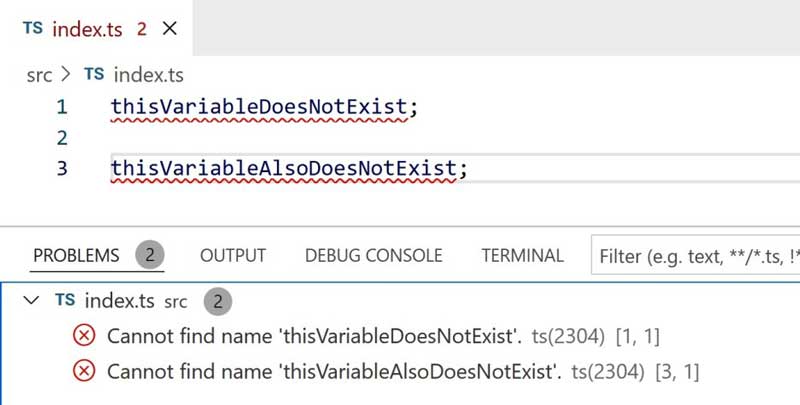The width and height of the screenshot is (800, 405).
Task: Click the TS file icon in breadcrumb
Action: [94, 74]
